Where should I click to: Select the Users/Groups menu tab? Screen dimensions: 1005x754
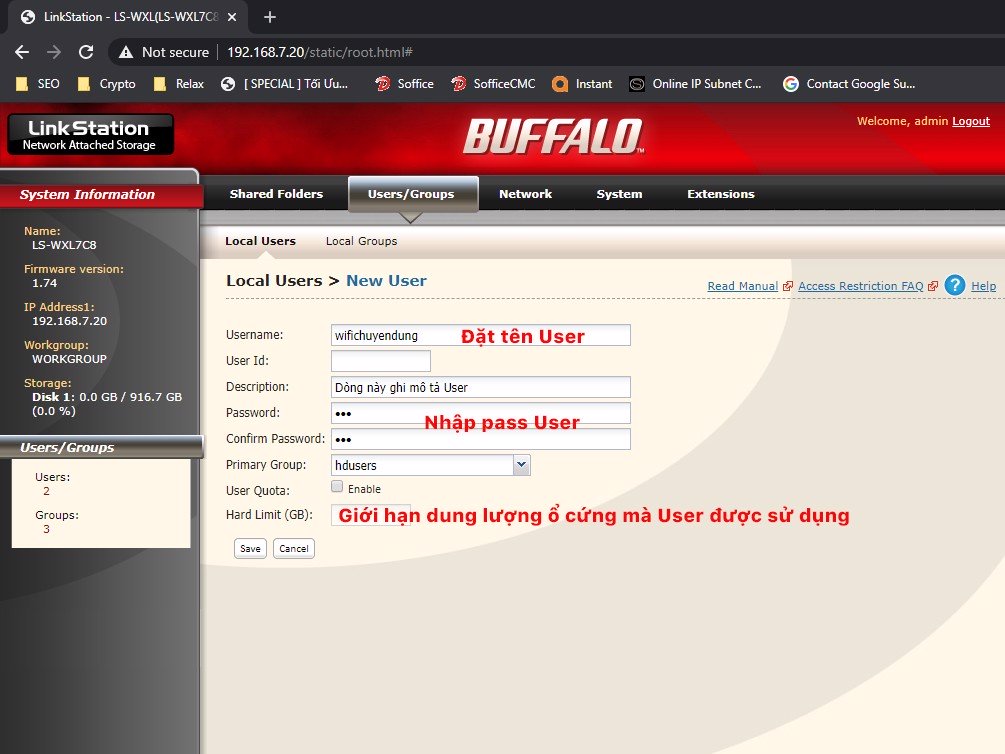411,194
